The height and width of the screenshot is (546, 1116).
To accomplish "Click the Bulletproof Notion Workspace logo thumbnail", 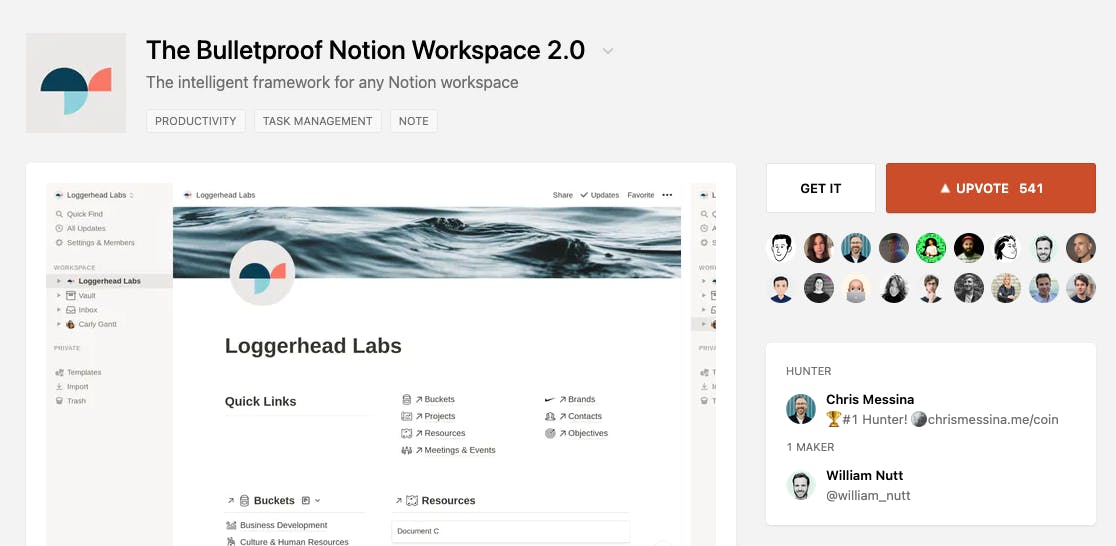I will (76, 83).
